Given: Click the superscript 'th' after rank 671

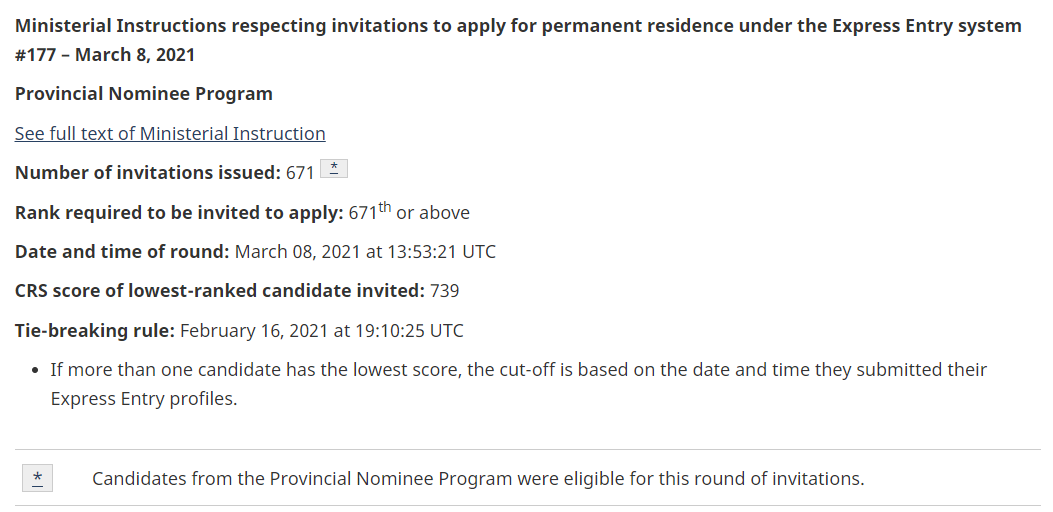Looking at the screenshot, I should click(385, 206).
